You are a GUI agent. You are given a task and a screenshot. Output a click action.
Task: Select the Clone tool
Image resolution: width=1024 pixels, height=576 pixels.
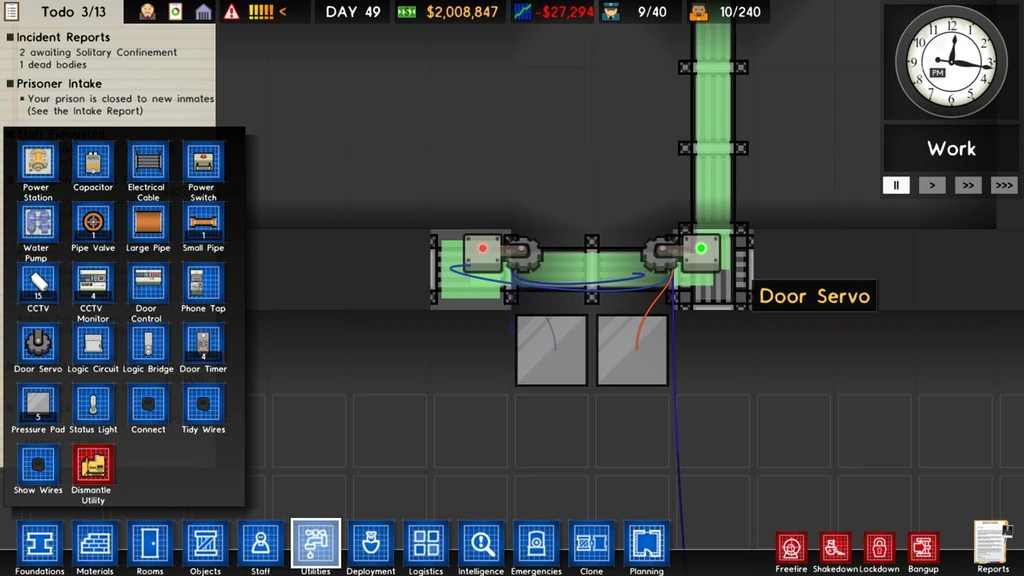click(591, 543)
